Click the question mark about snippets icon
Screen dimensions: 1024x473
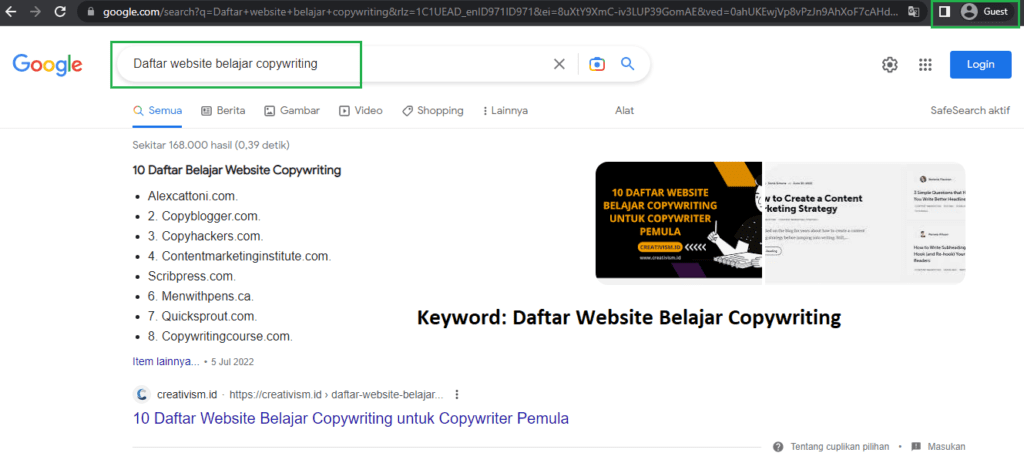click(x=778, y=447)
